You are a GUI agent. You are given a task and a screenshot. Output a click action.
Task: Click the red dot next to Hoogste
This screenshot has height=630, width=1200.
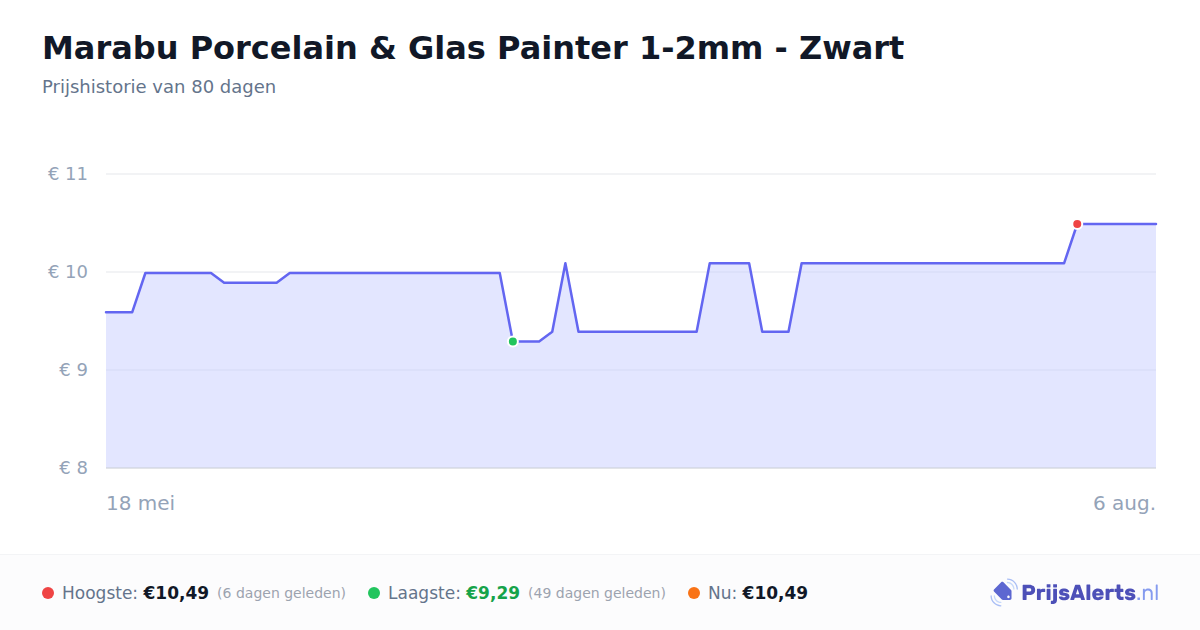(48, 593)
